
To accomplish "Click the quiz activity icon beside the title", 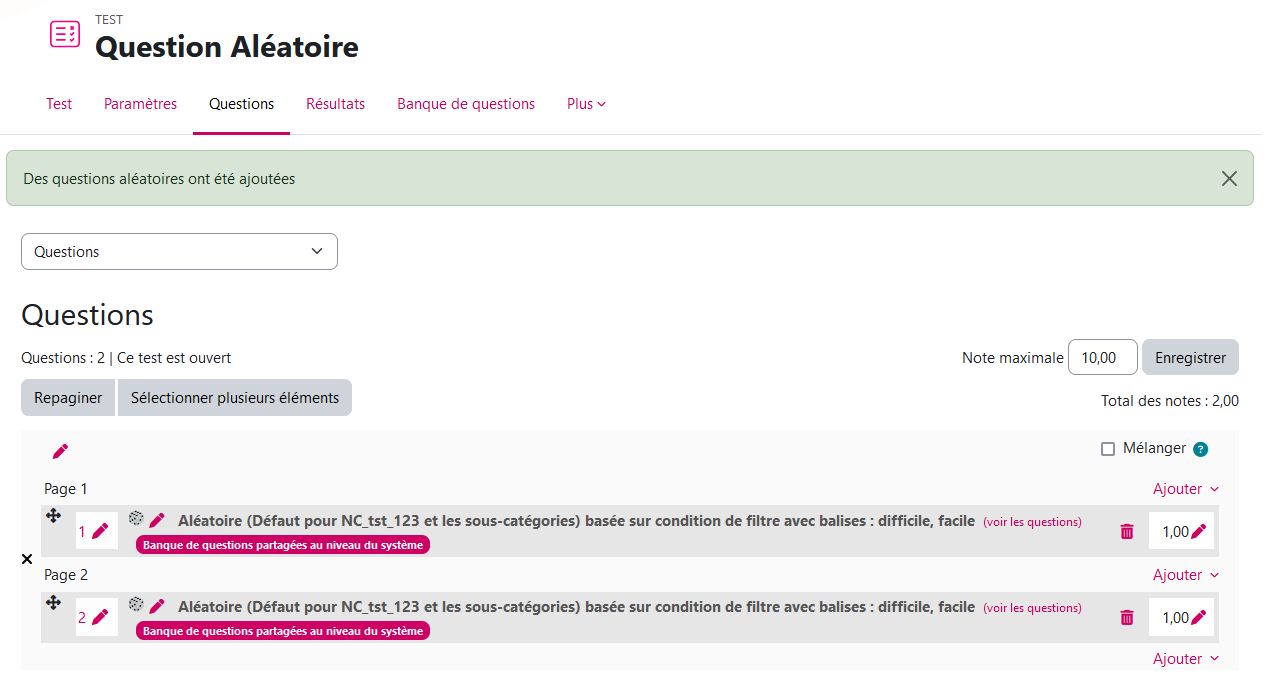I will tap(65, 34).
